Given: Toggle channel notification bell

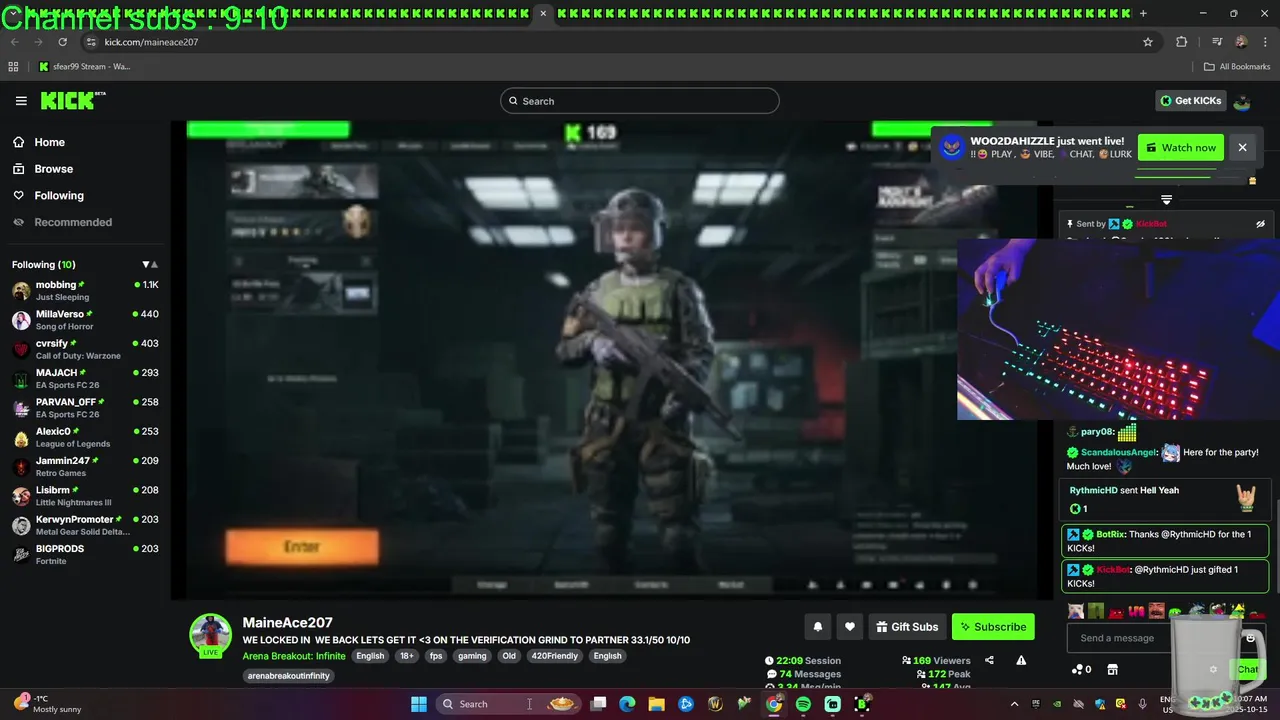Looking at the screenshot, I should click(817, 627).
